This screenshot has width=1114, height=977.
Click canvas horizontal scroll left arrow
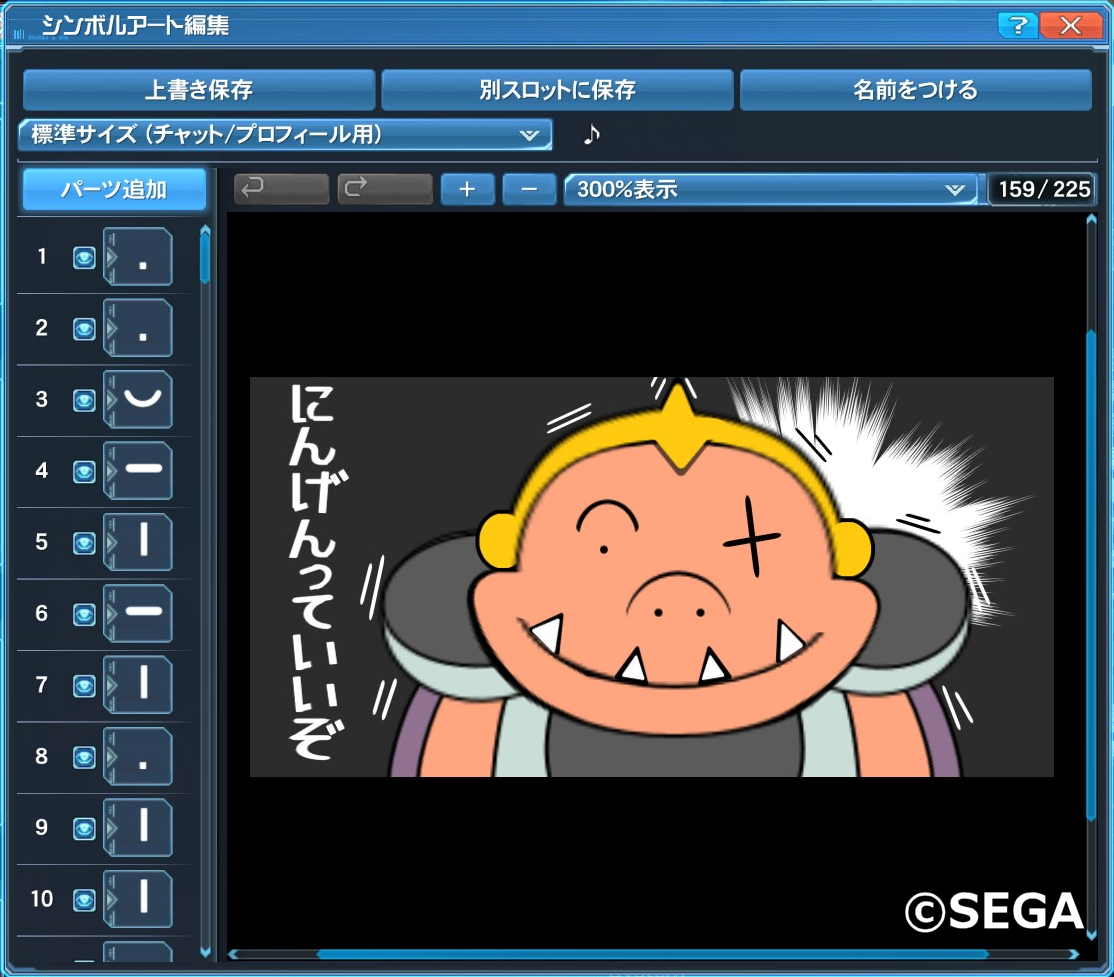(x=232, y=954)
